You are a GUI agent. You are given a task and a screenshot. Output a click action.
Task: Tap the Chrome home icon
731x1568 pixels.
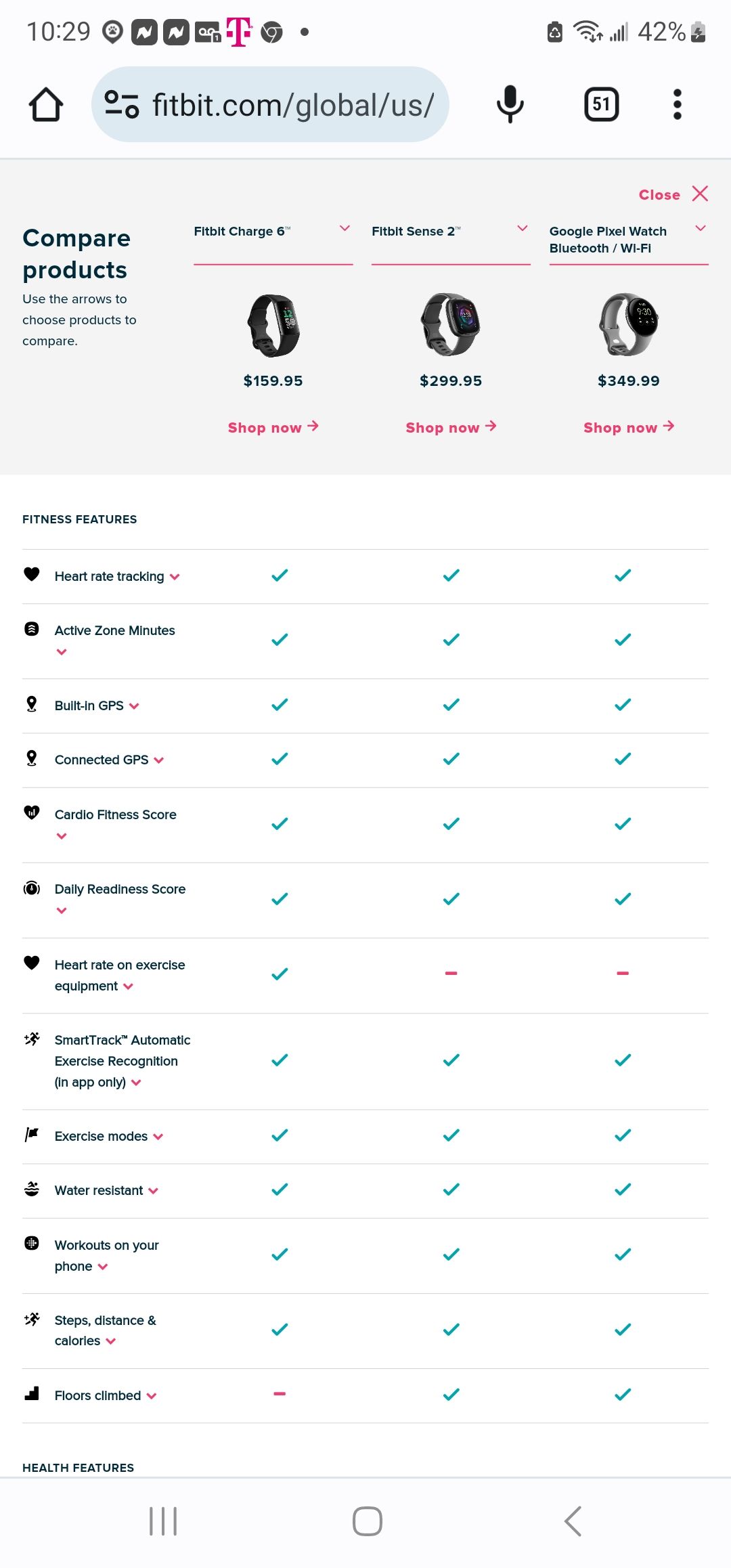(x=46, y=105)
